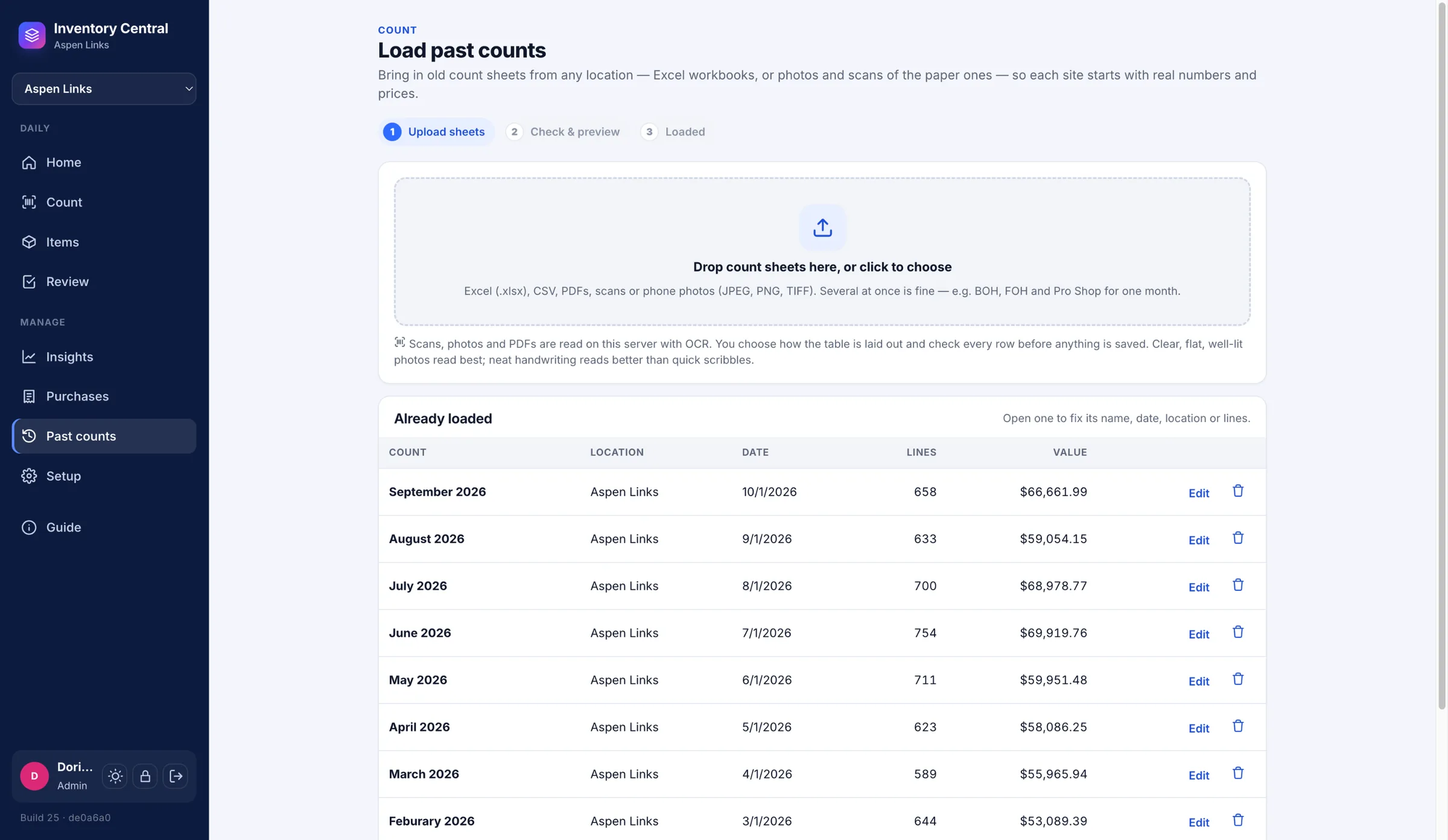Delete the May 2026 count
This screenshot has width=1448, height=840.
1238,679
